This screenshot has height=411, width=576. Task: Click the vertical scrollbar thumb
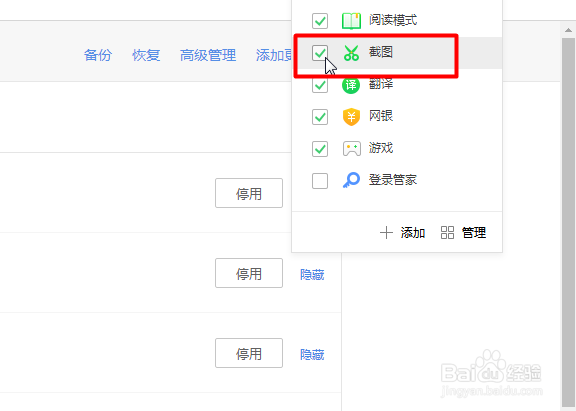tap(568, 223)
